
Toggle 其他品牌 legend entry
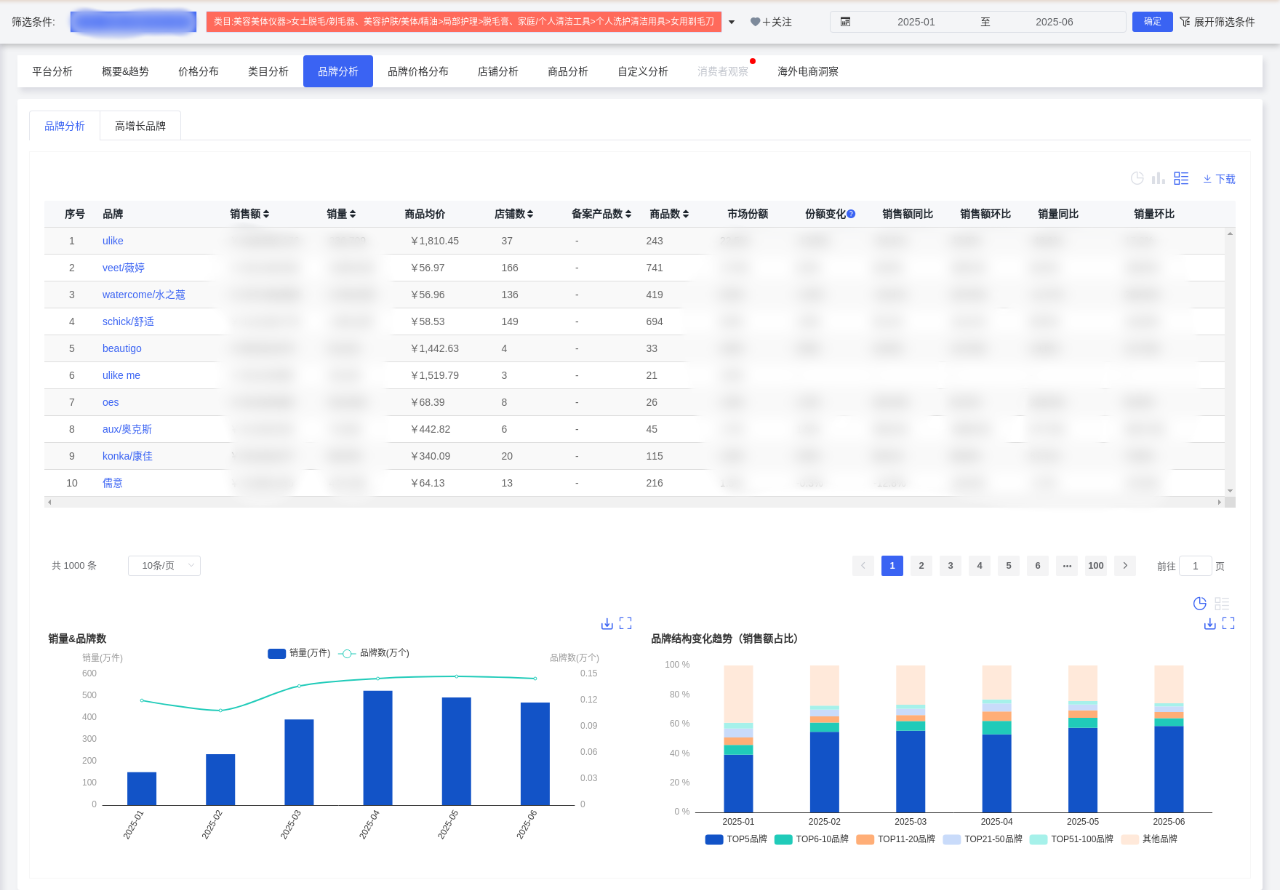click(1149, 839)
